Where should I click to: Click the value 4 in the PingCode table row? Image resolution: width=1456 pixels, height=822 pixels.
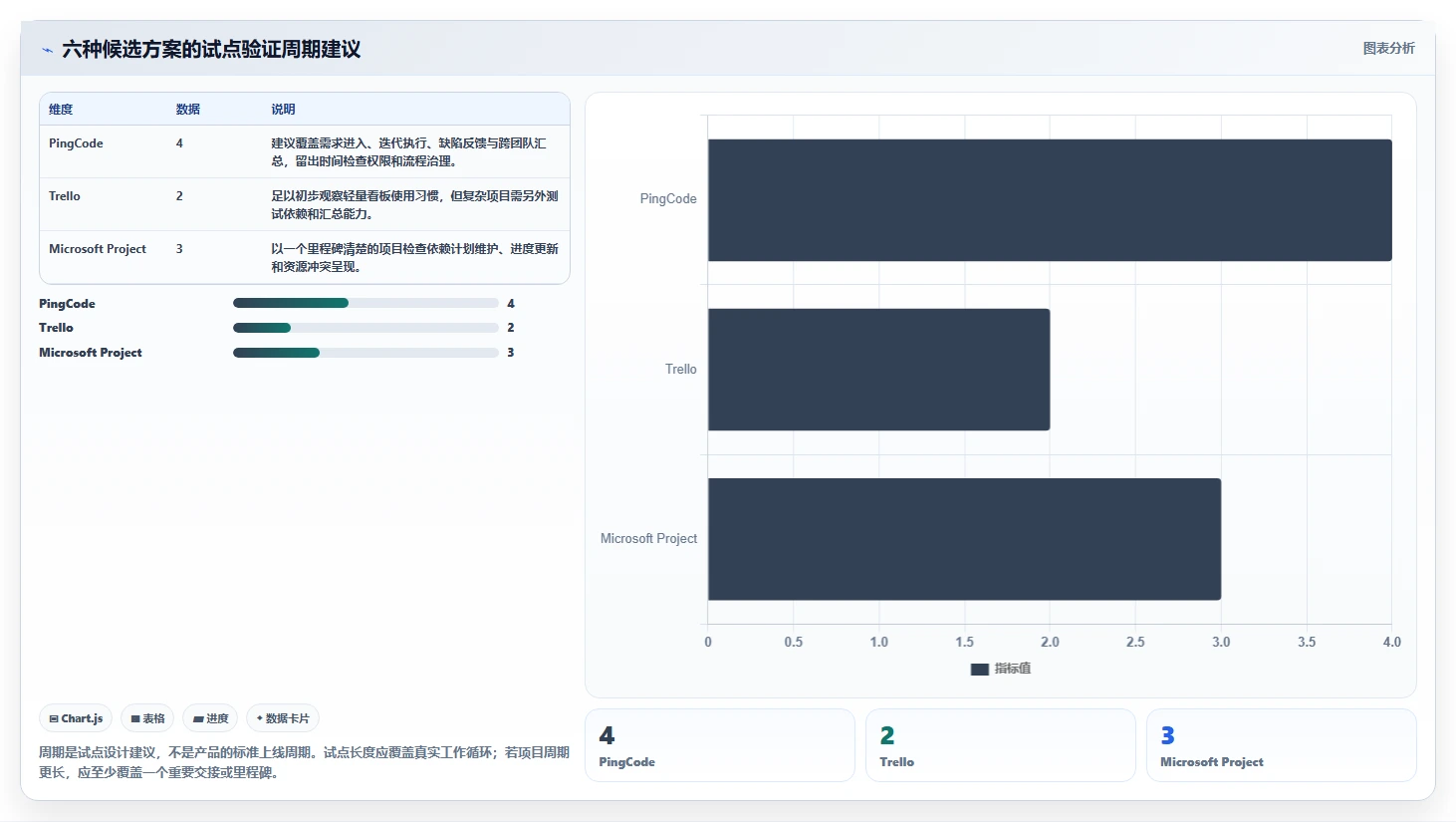(179, 143)
